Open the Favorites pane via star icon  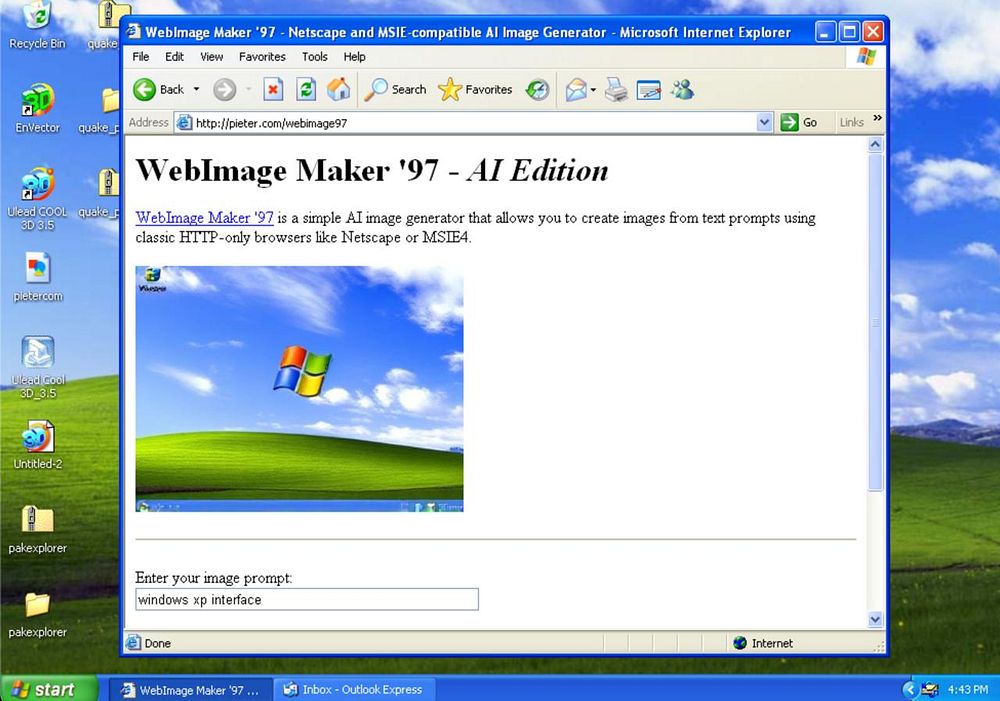point(475,89)
